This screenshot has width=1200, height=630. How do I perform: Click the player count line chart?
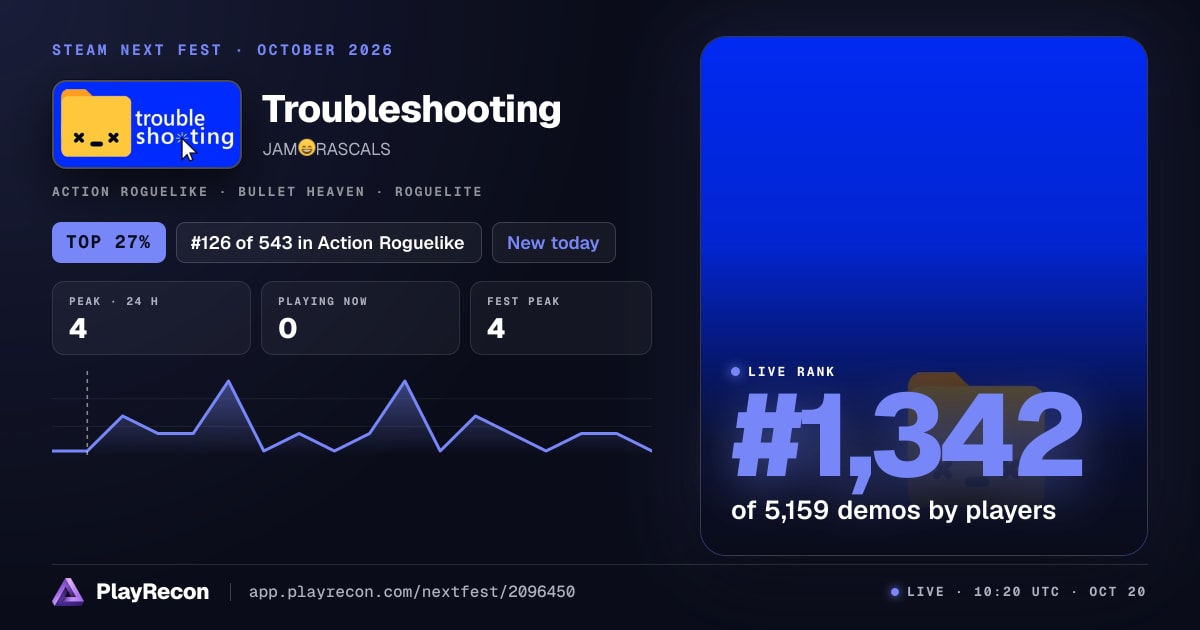click(352, 416)
